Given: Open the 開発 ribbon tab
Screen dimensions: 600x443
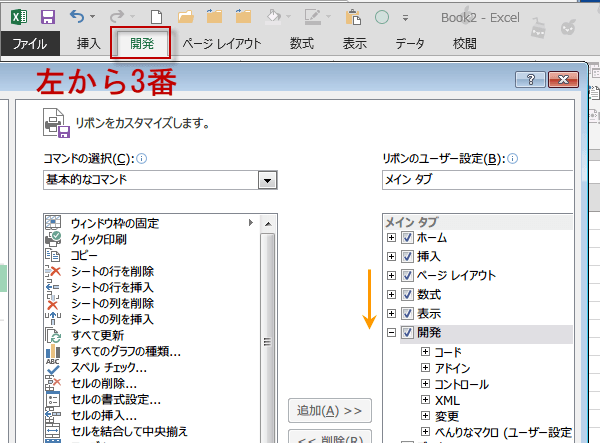Looking at the screenshot, I should tap(141, 43).
